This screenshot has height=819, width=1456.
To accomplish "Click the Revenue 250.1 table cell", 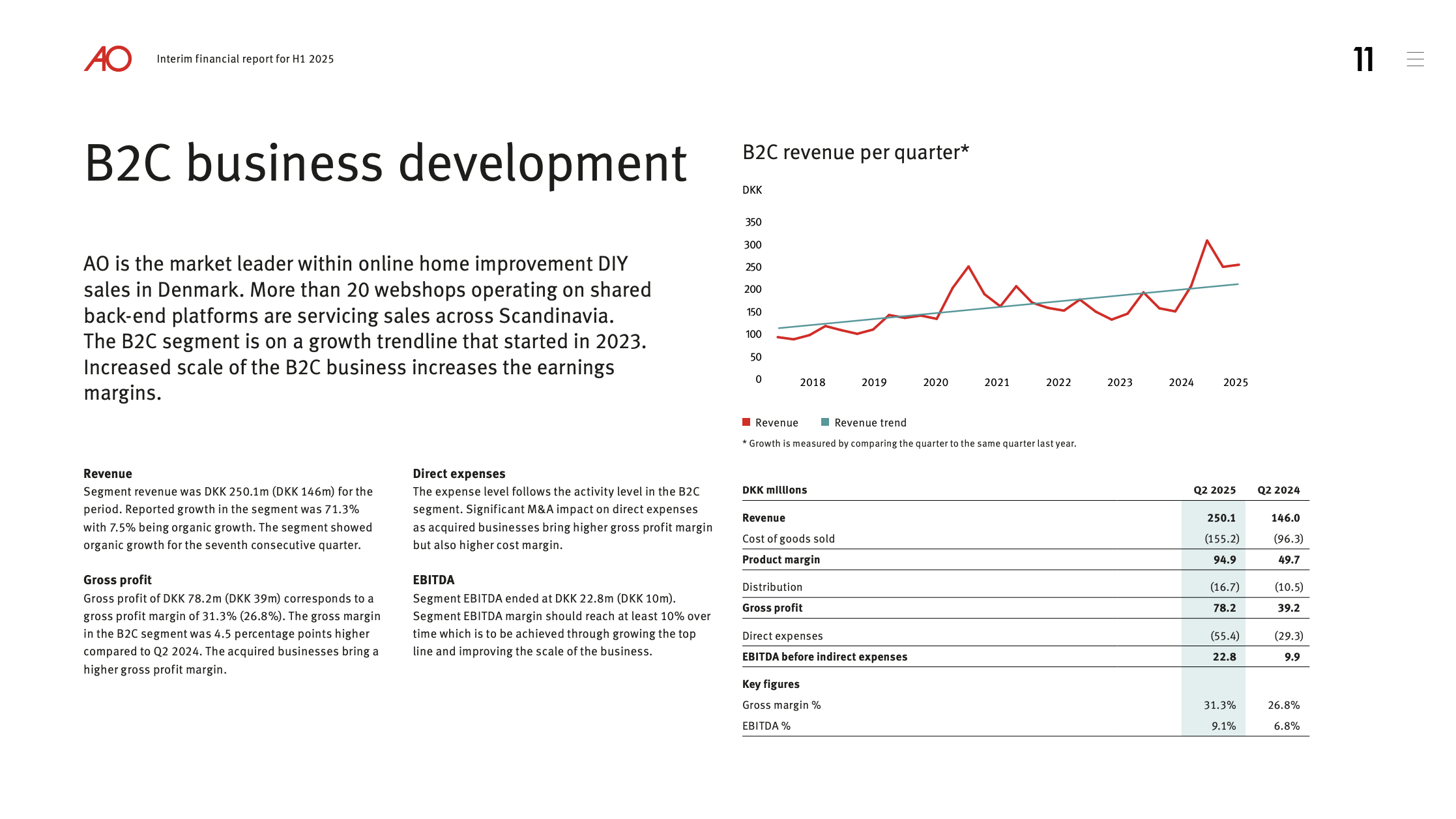I will 1221,518.
